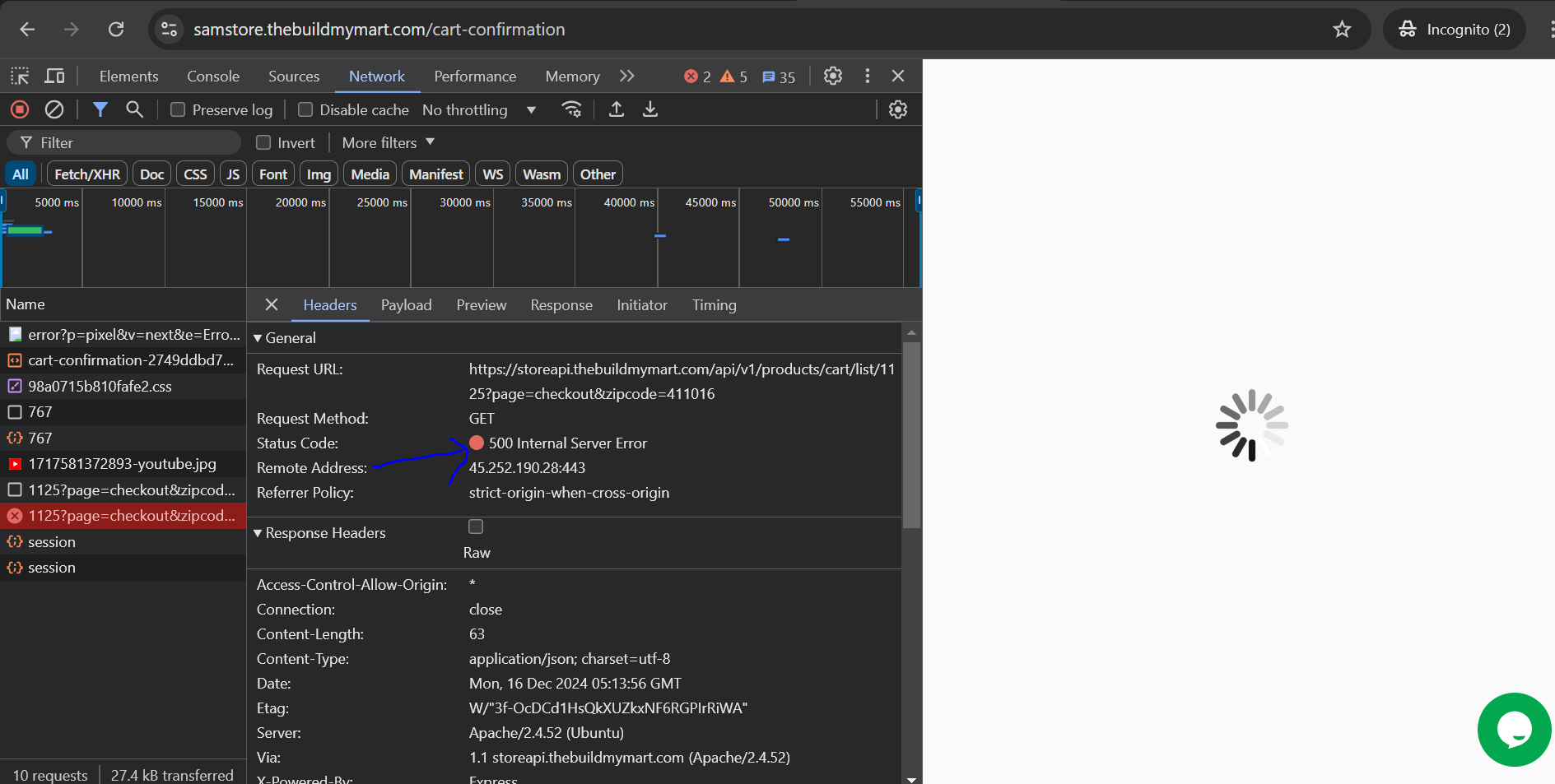Show more DevTools tabs chevron
Screen dimensions: 1555x784
(627, 76)
